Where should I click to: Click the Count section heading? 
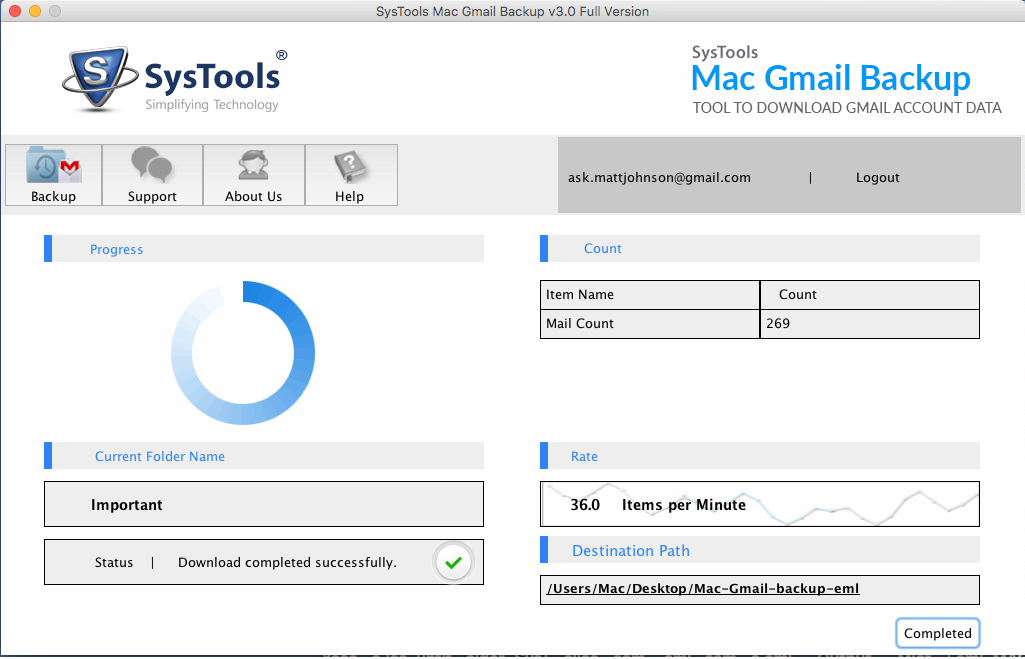pos(603,248)
